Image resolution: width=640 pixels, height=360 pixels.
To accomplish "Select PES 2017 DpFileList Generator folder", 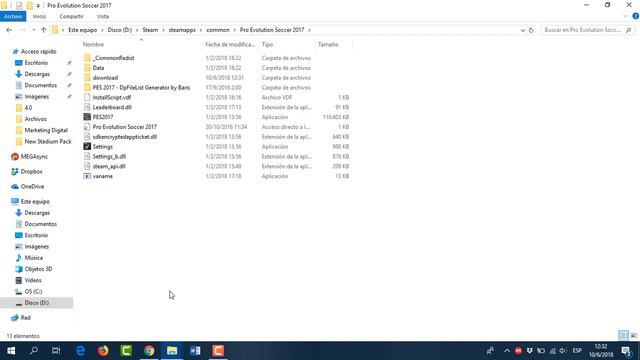I will tap(141, 87).
